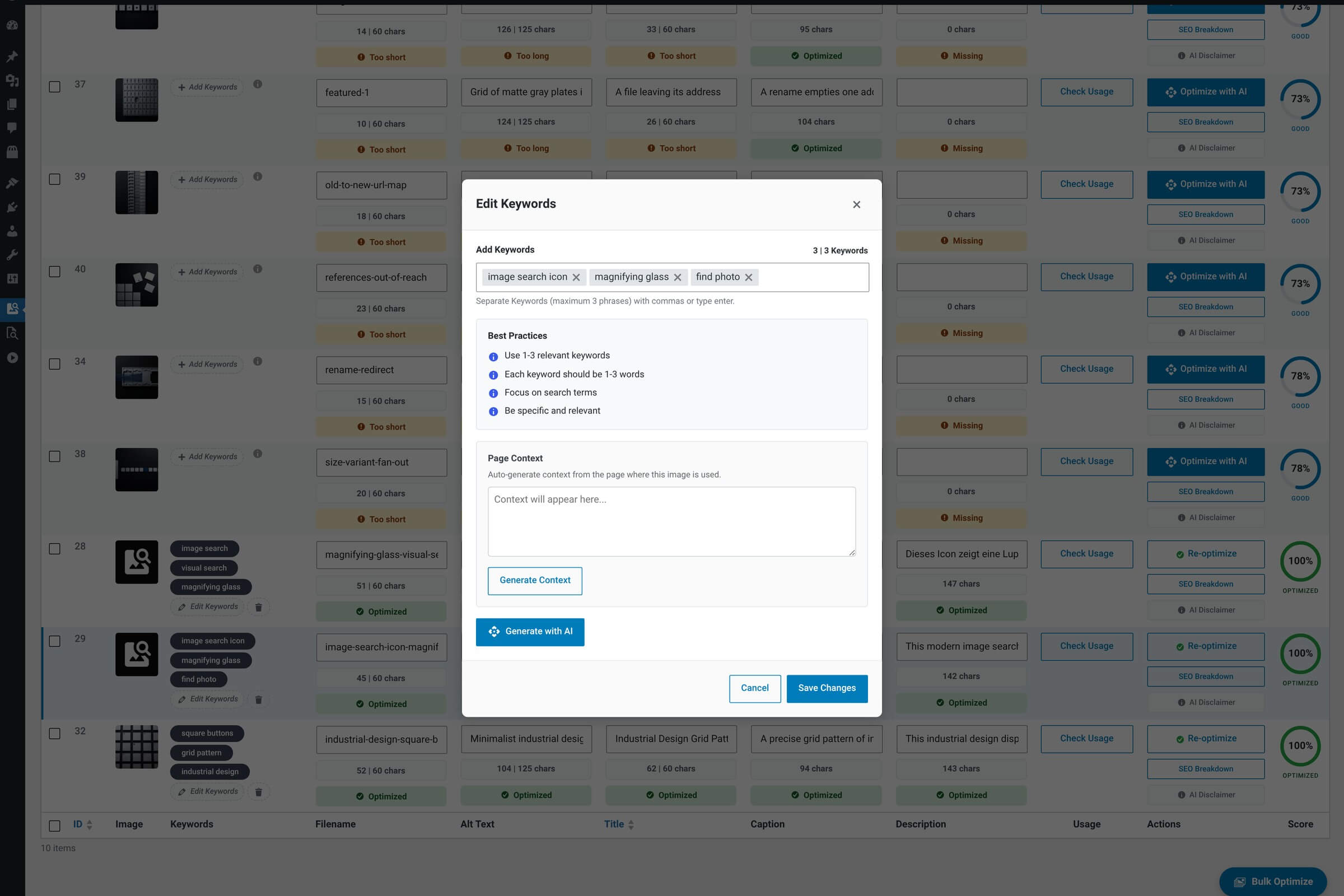Screen dimensions: 1344x896
Task: Open the Media library sidebar icon
Action: [12, 81]
